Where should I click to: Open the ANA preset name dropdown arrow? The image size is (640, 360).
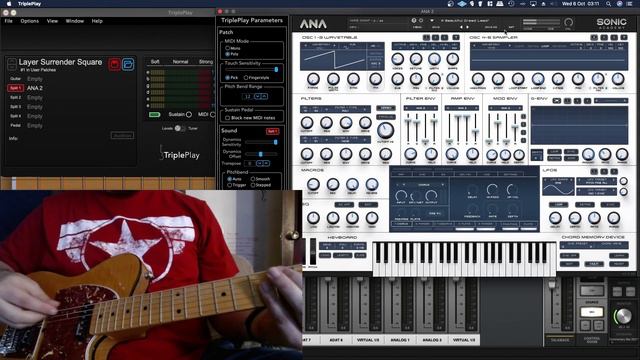coord(432,20)
